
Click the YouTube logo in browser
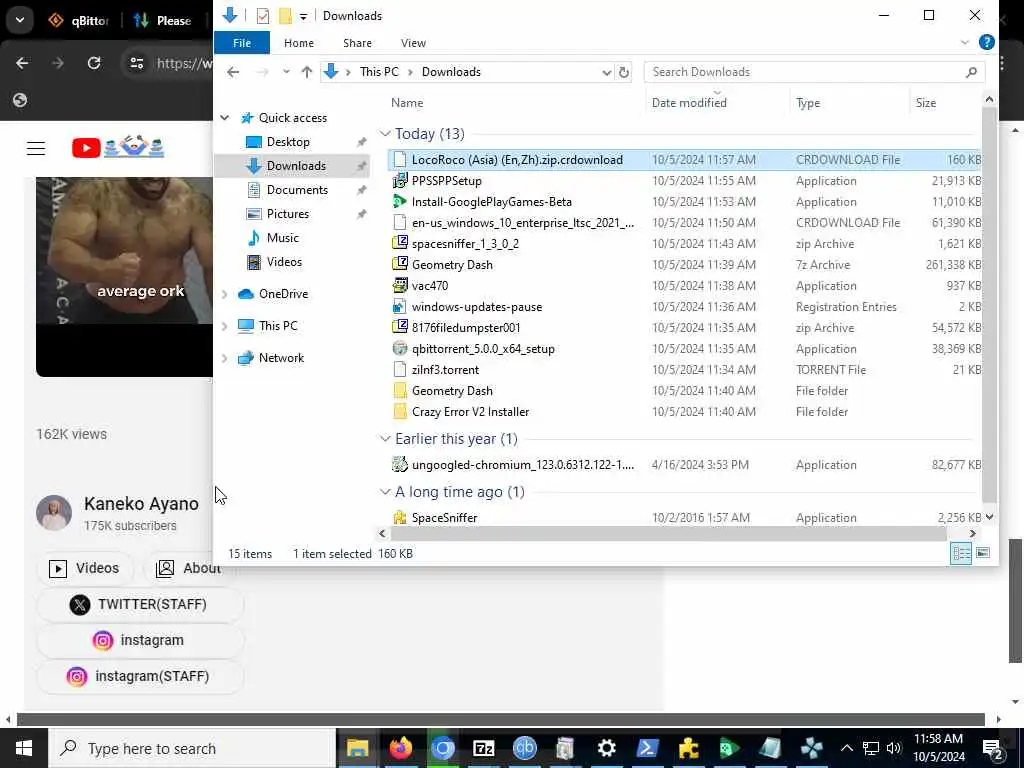118,147
